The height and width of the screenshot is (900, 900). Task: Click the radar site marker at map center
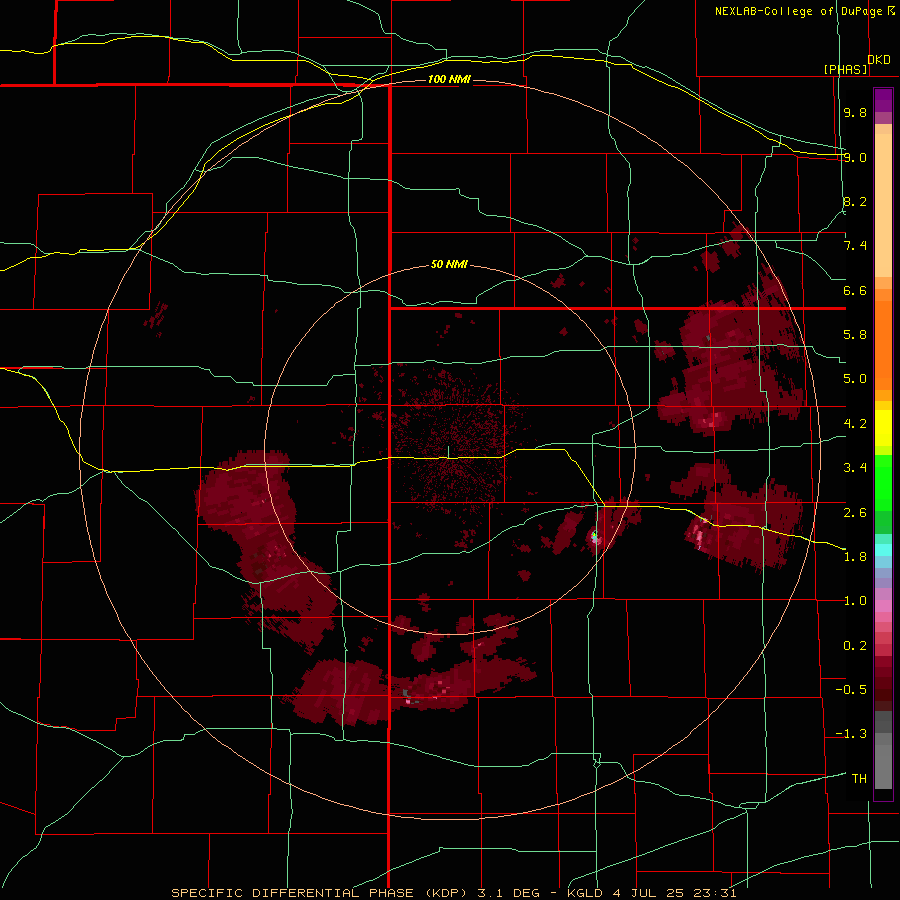tap(448, 452)
